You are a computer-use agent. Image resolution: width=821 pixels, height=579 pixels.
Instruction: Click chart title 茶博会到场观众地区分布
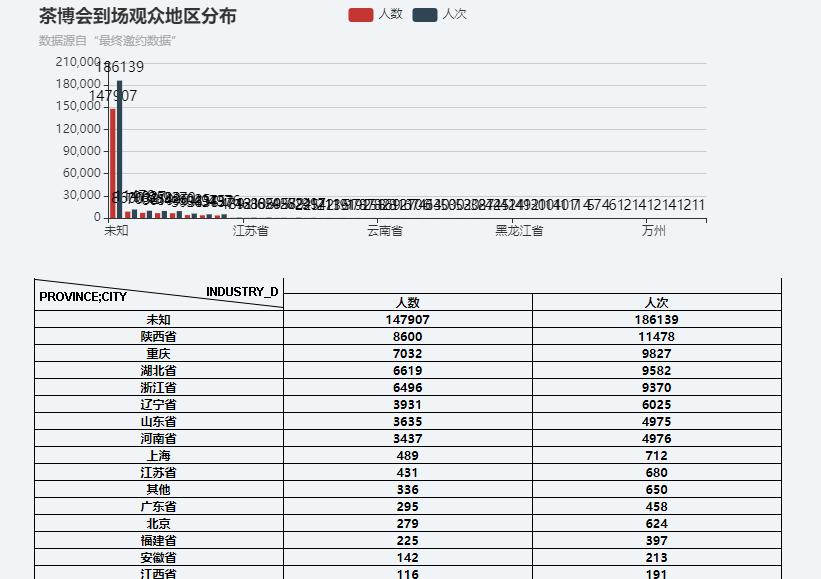(138, 16)
